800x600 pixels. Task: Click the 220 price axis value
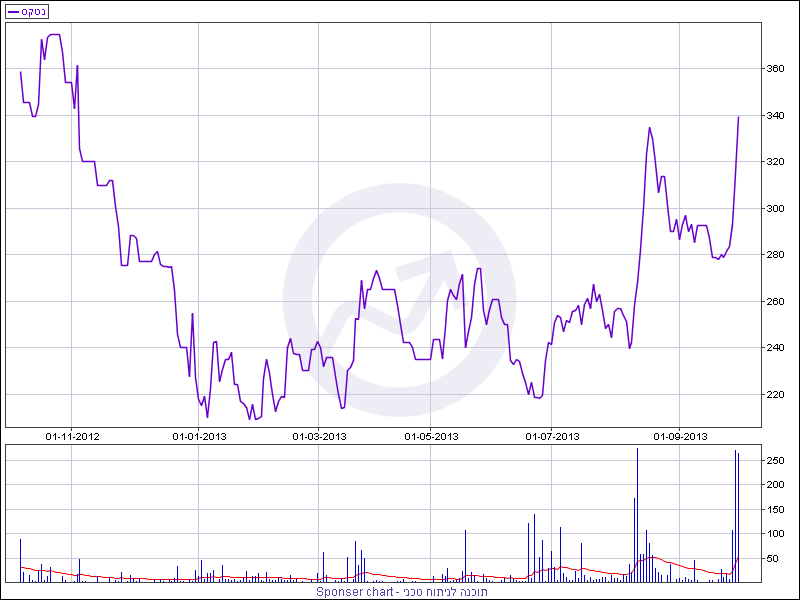775,395
